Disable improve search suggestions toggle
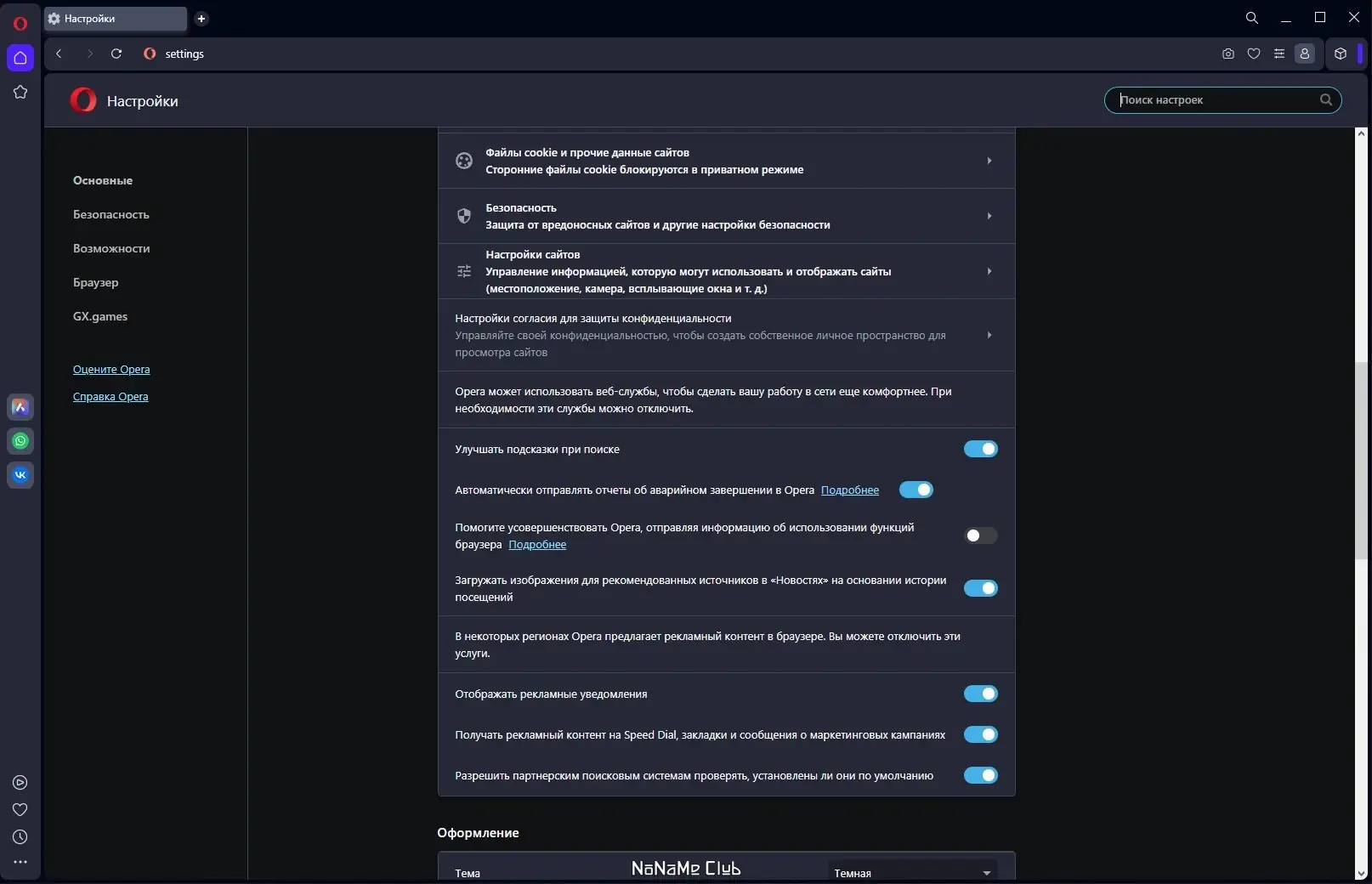The height and width of the screenshot is (884, 1372). [x=980, y=449]
